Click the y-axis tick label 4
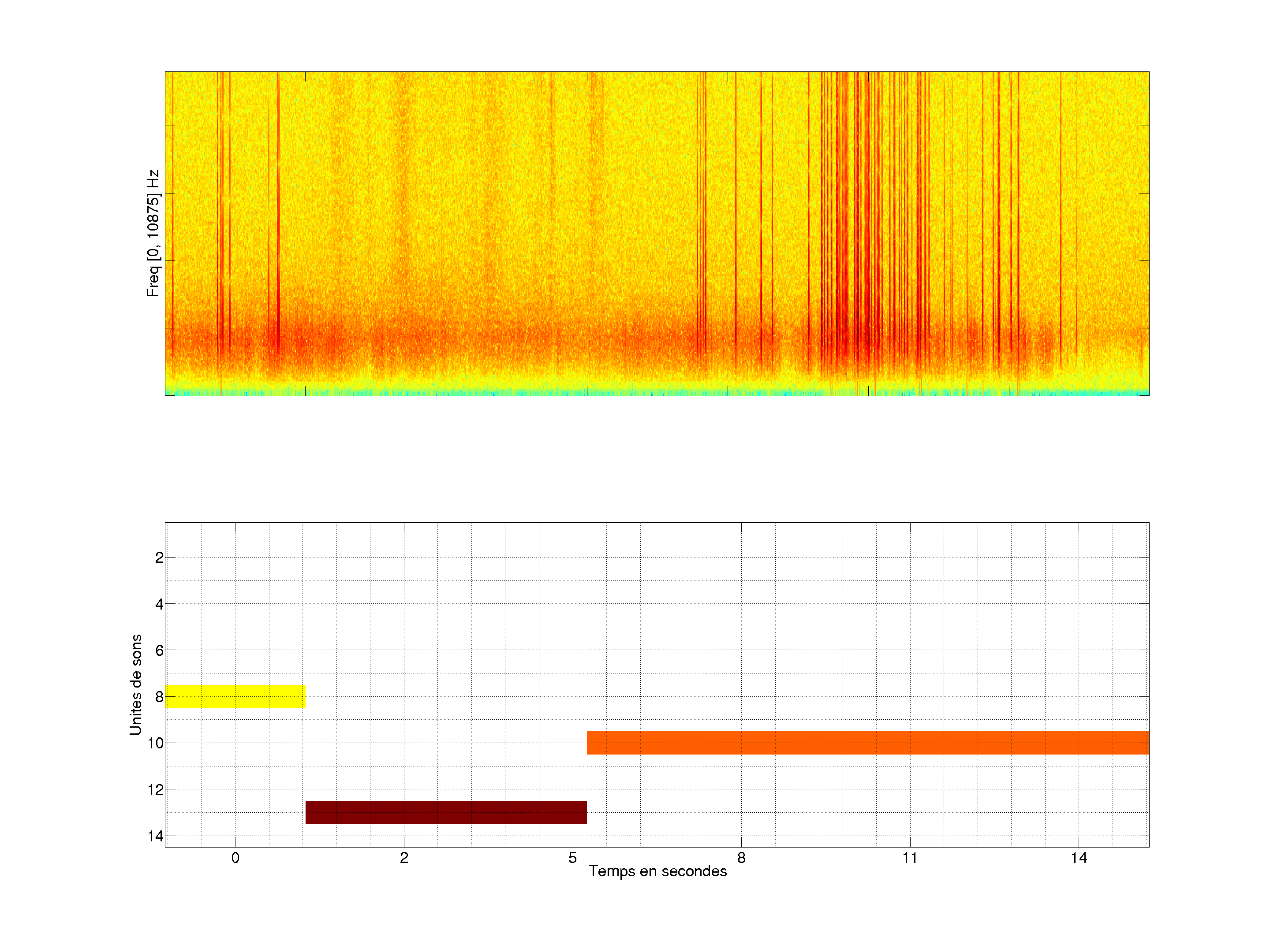Screen dimensions: 1270x952 tap(159, 604)
